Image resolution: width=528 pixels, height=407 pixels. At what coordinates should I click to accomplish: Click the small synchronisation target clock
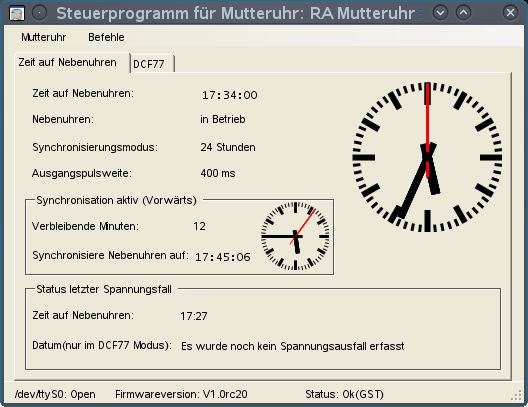[295, 236]
